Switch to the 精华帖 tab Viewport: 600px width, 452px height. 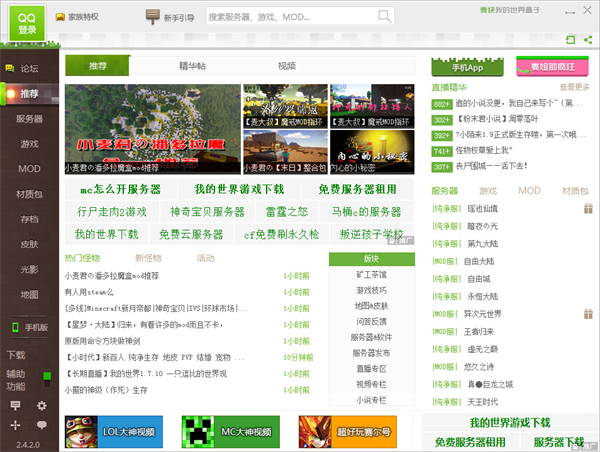[192, 66]
